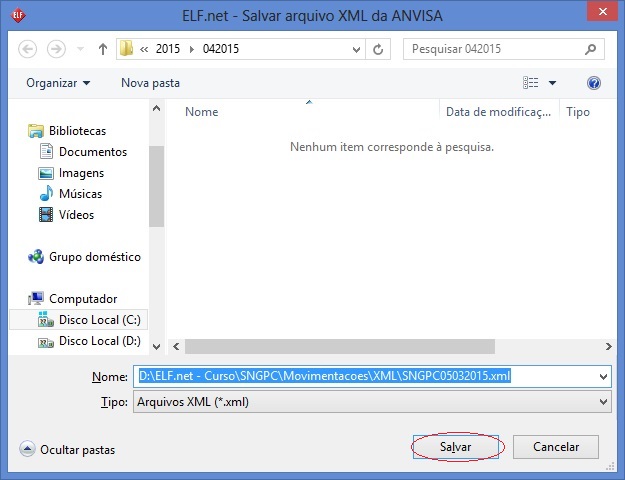The width and height of the screenshot is (625, 480).
Task: Open the Organizar menu
Action: point(58,83)
